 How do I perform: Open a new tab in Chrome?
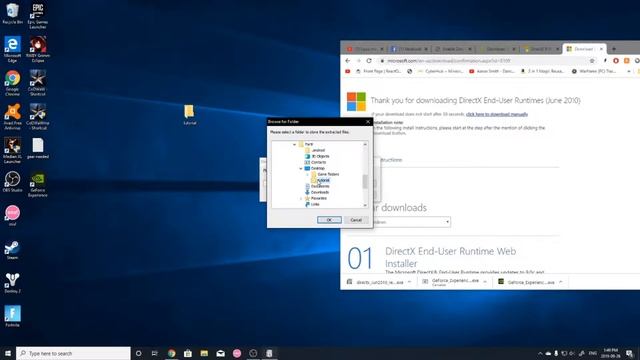[x=613, y=49]
